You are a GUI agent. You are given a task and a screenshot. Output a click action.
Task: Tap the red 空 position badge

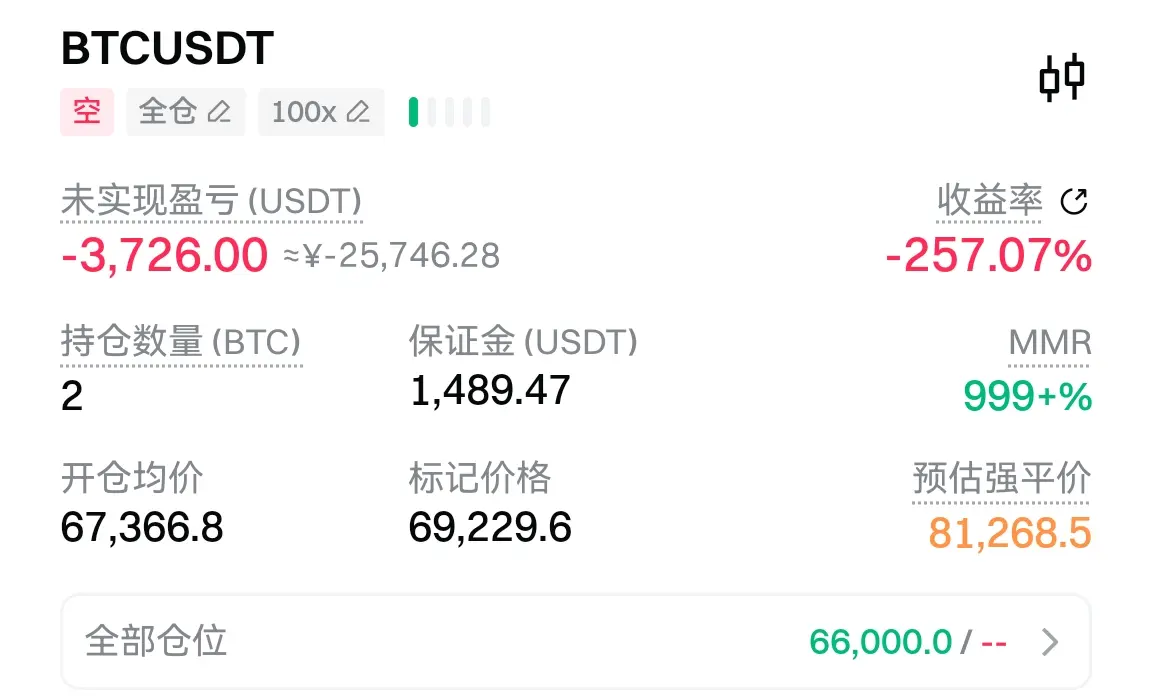tap(87, 112)
